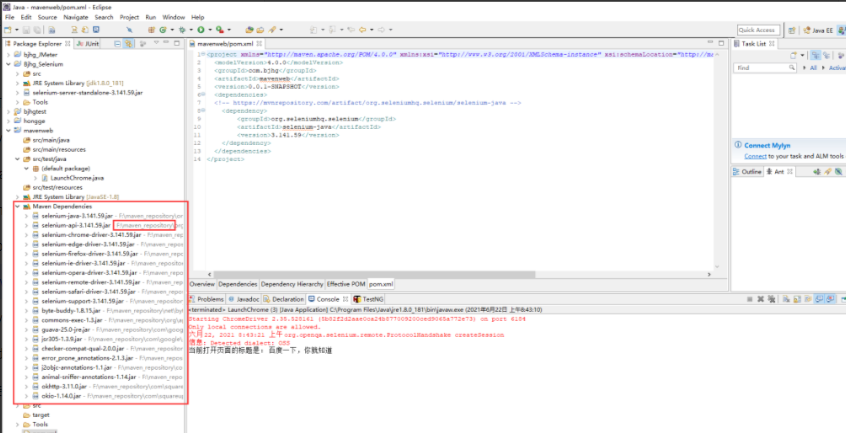The width and height of the screenshot is (846, 433).
Task: Click Clear Console icon
Action: 786,299
